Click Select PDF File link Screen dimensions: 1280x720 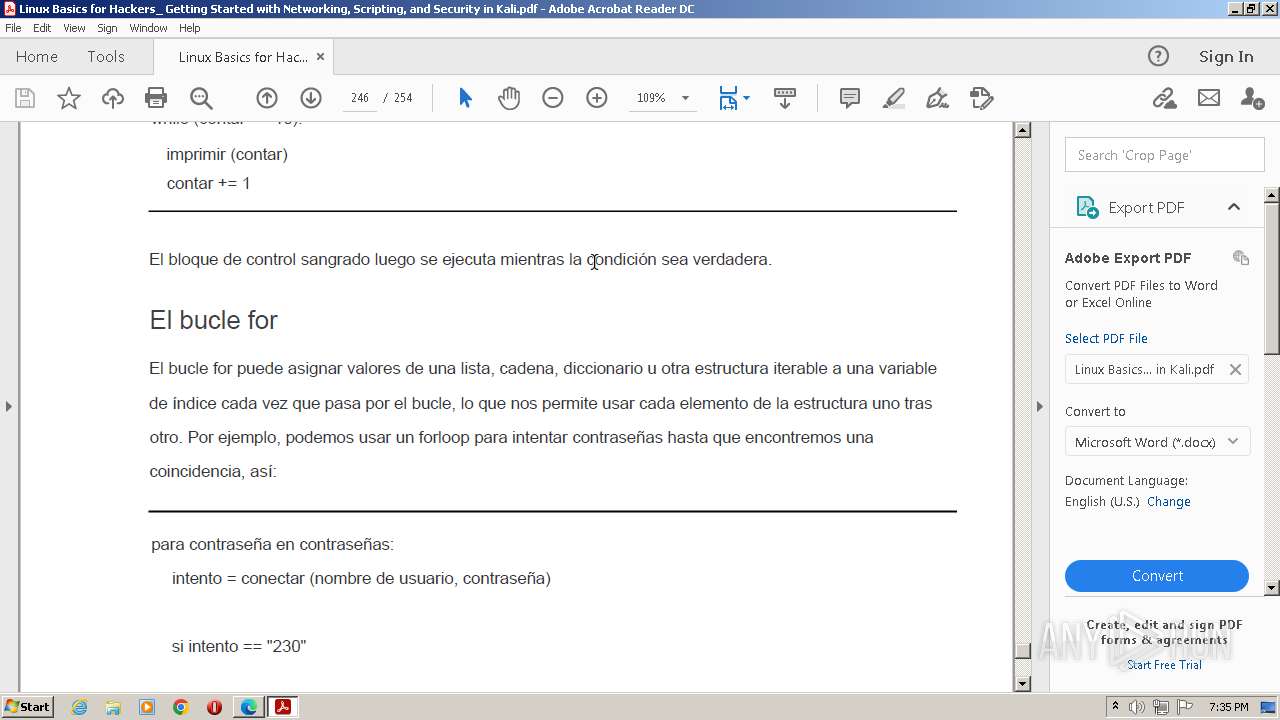click(x=1106, y=338)
